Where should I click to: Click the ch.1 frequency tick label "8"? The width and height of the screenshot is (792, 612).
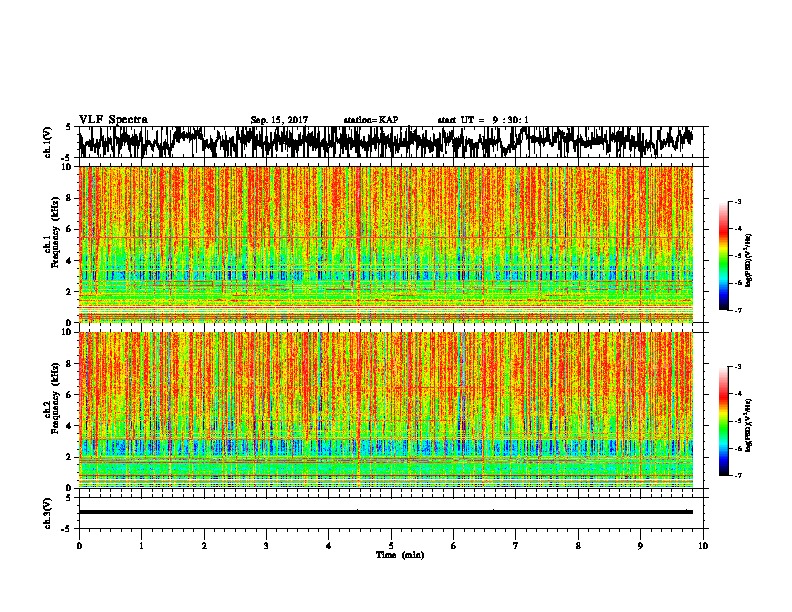click(70, 198)
